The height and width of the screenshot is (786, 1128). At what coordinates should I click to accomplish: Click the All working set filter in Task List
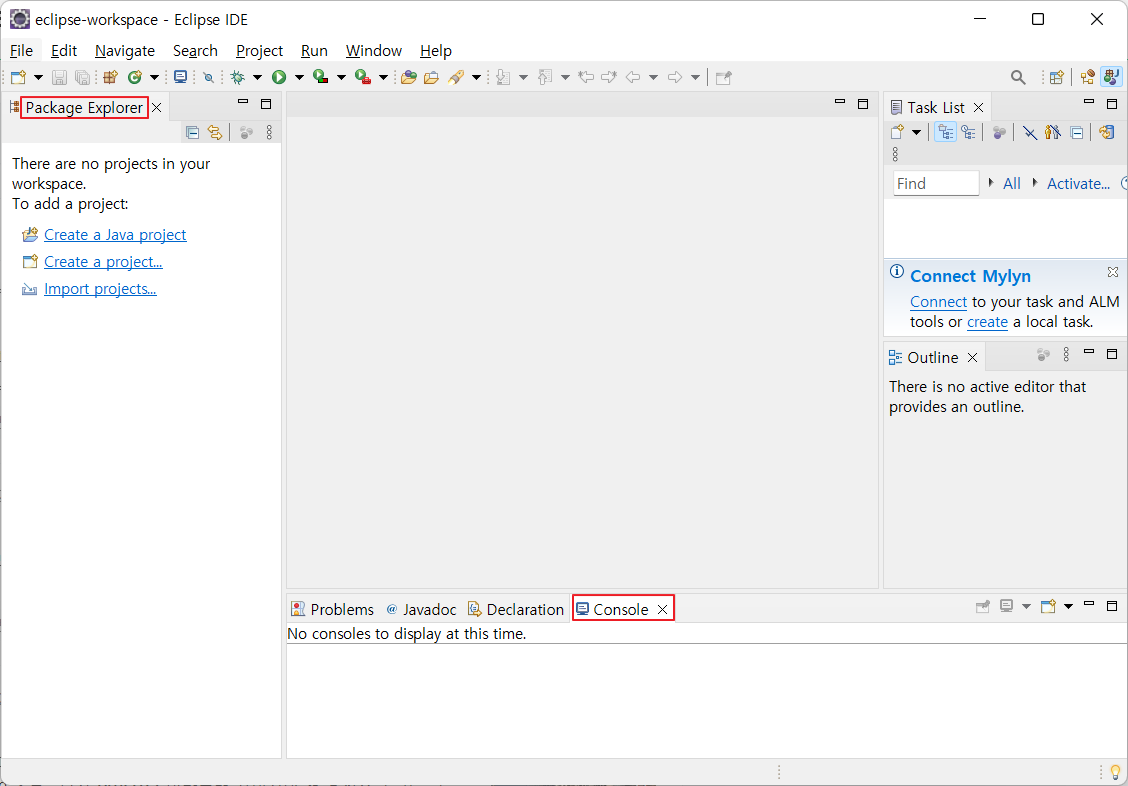(1011, 183)
